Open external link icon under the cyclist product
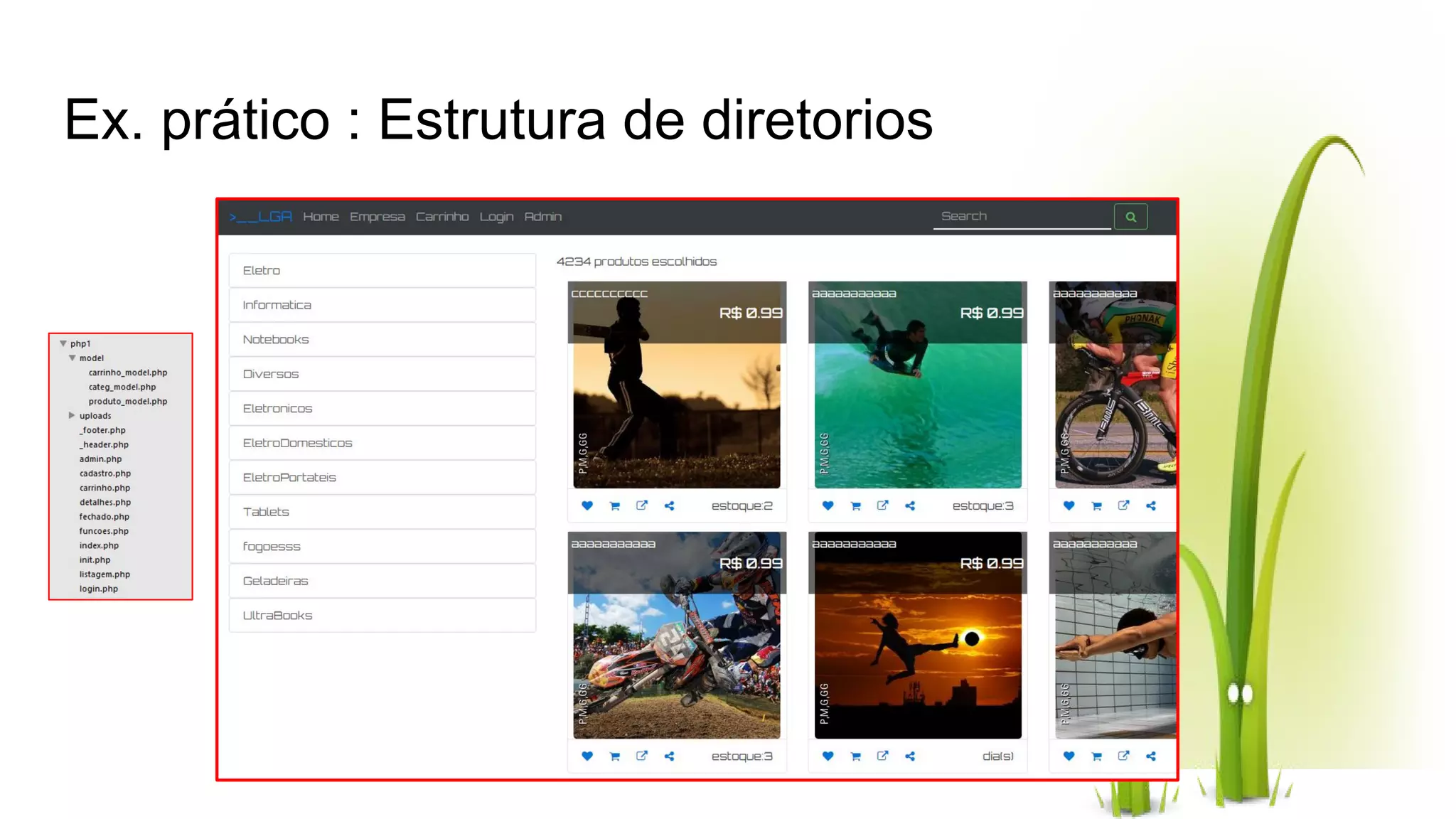Image resolution: width=1456 pixels, height=819 pixels. 1124,505
